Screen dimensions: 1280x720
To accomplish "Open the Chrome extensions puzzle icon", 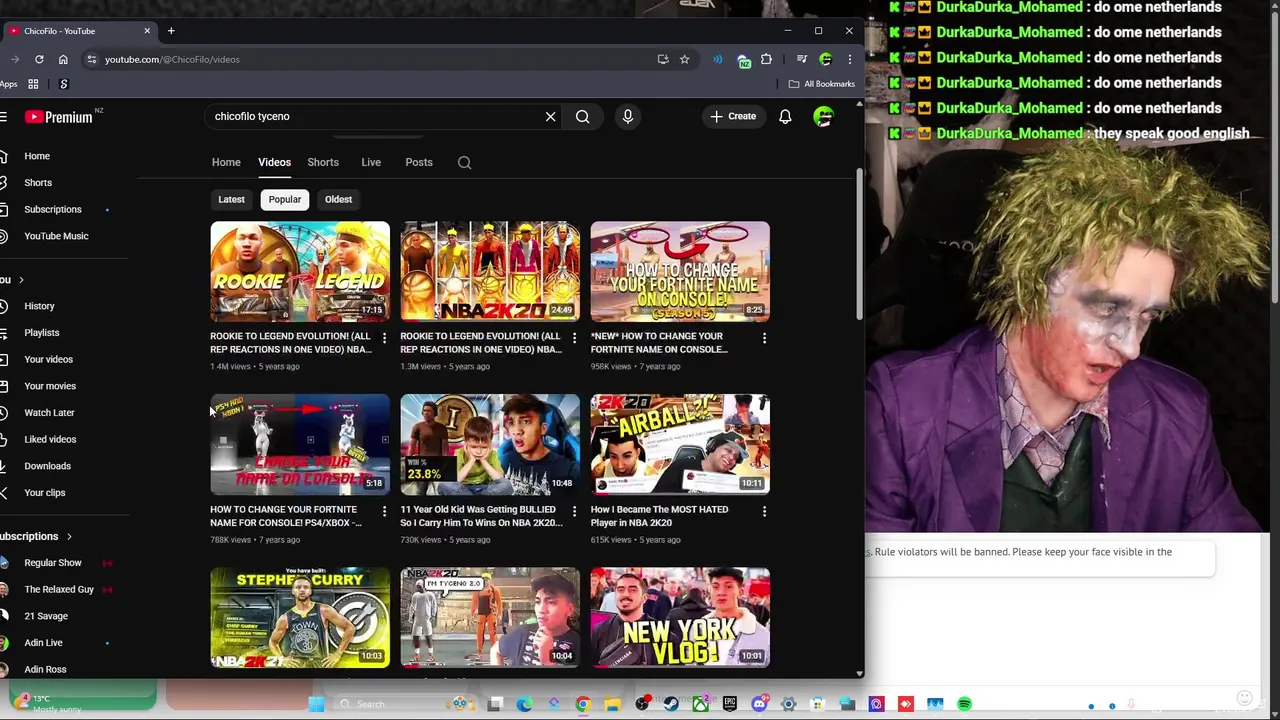I will click(767, 59).
